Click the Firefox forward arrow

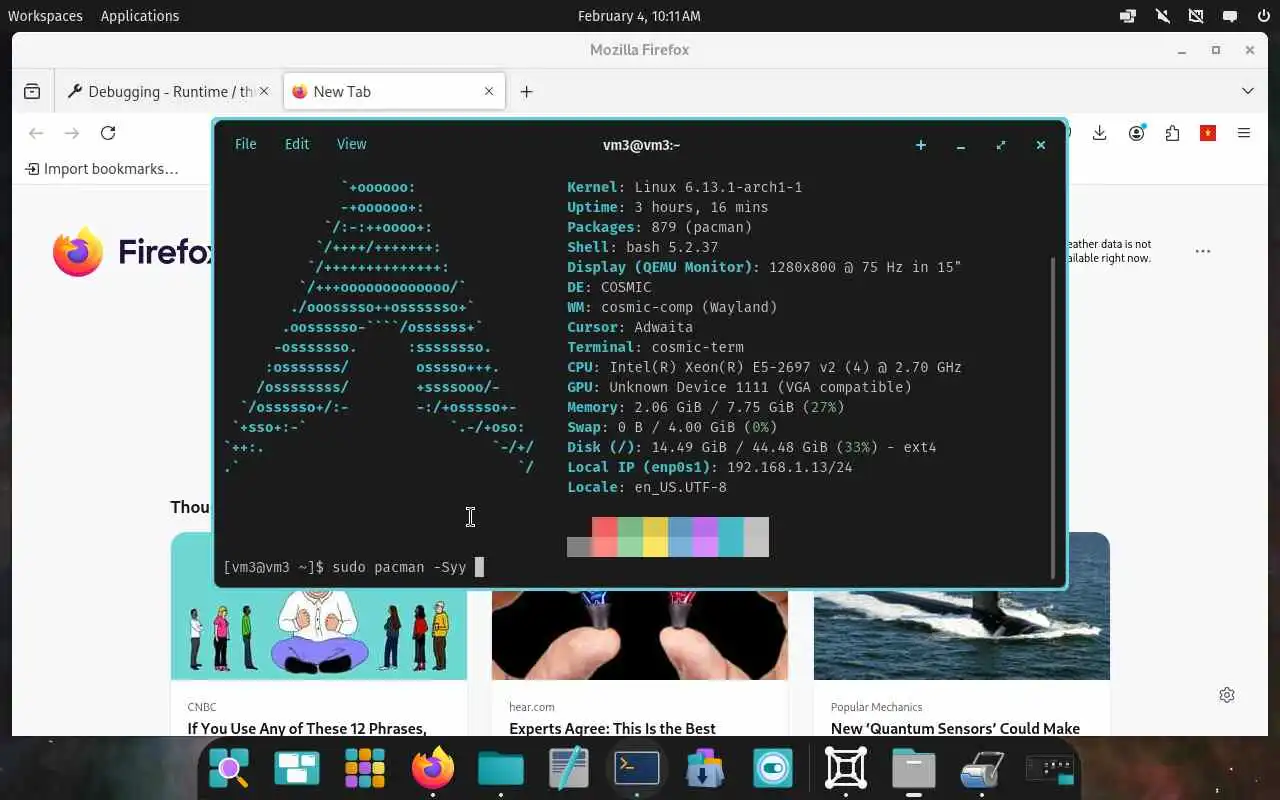pyautogui.click(x=72, y=133)
